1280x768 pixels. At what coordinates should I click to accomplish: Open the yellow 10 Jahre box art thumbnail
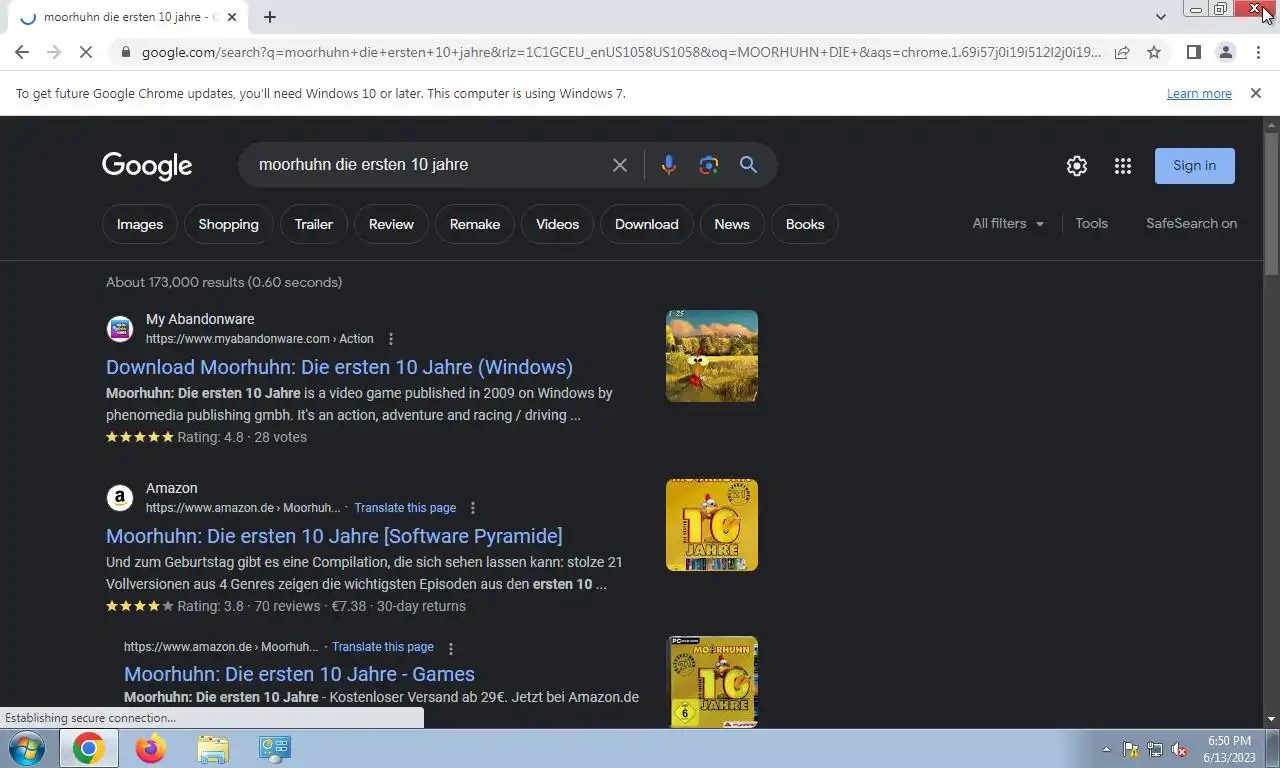point(712,525)
